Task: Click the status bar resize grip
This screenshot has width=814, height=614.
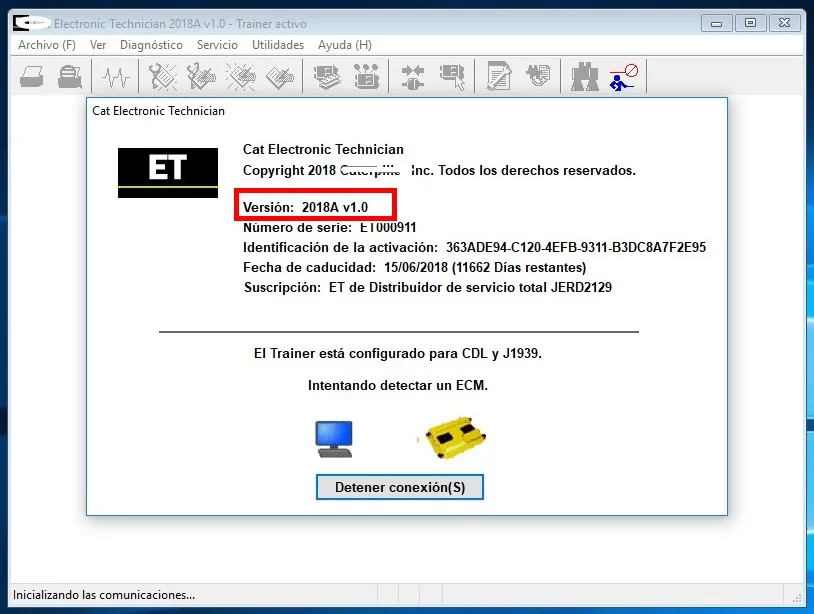Action: coord(797,598)
